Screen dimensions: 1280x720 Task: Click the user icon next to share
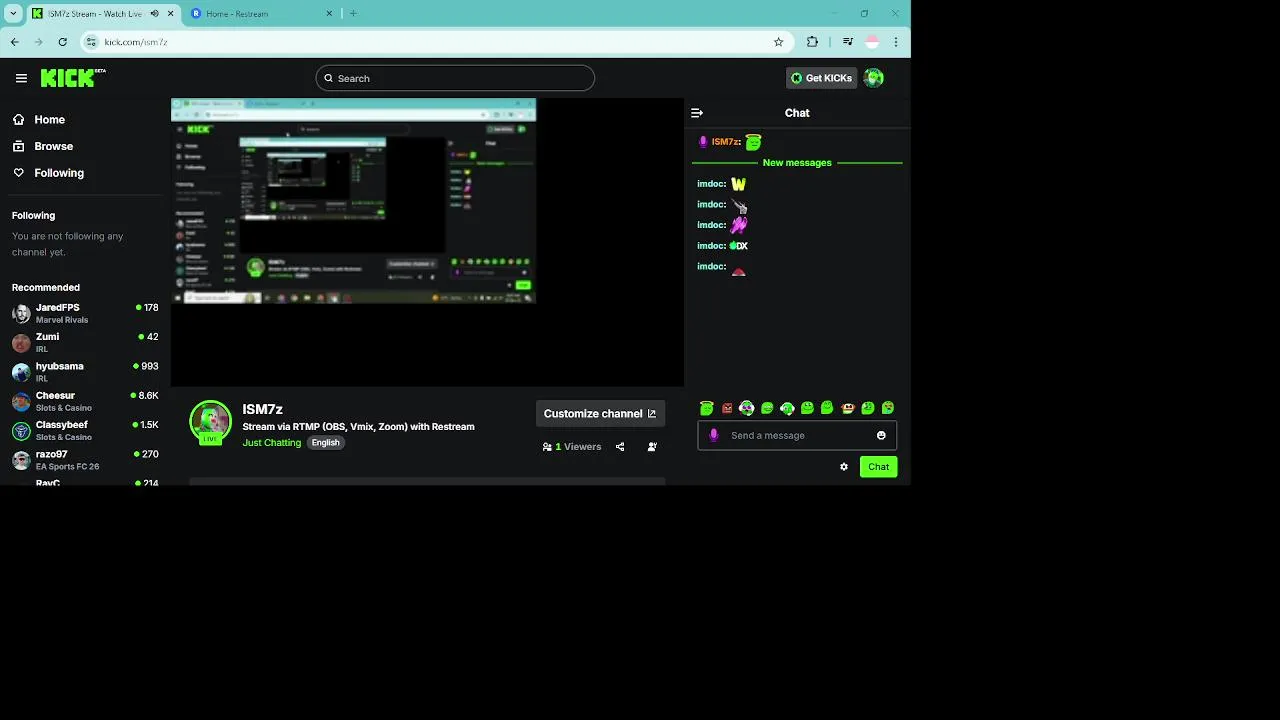click(652, 447)
